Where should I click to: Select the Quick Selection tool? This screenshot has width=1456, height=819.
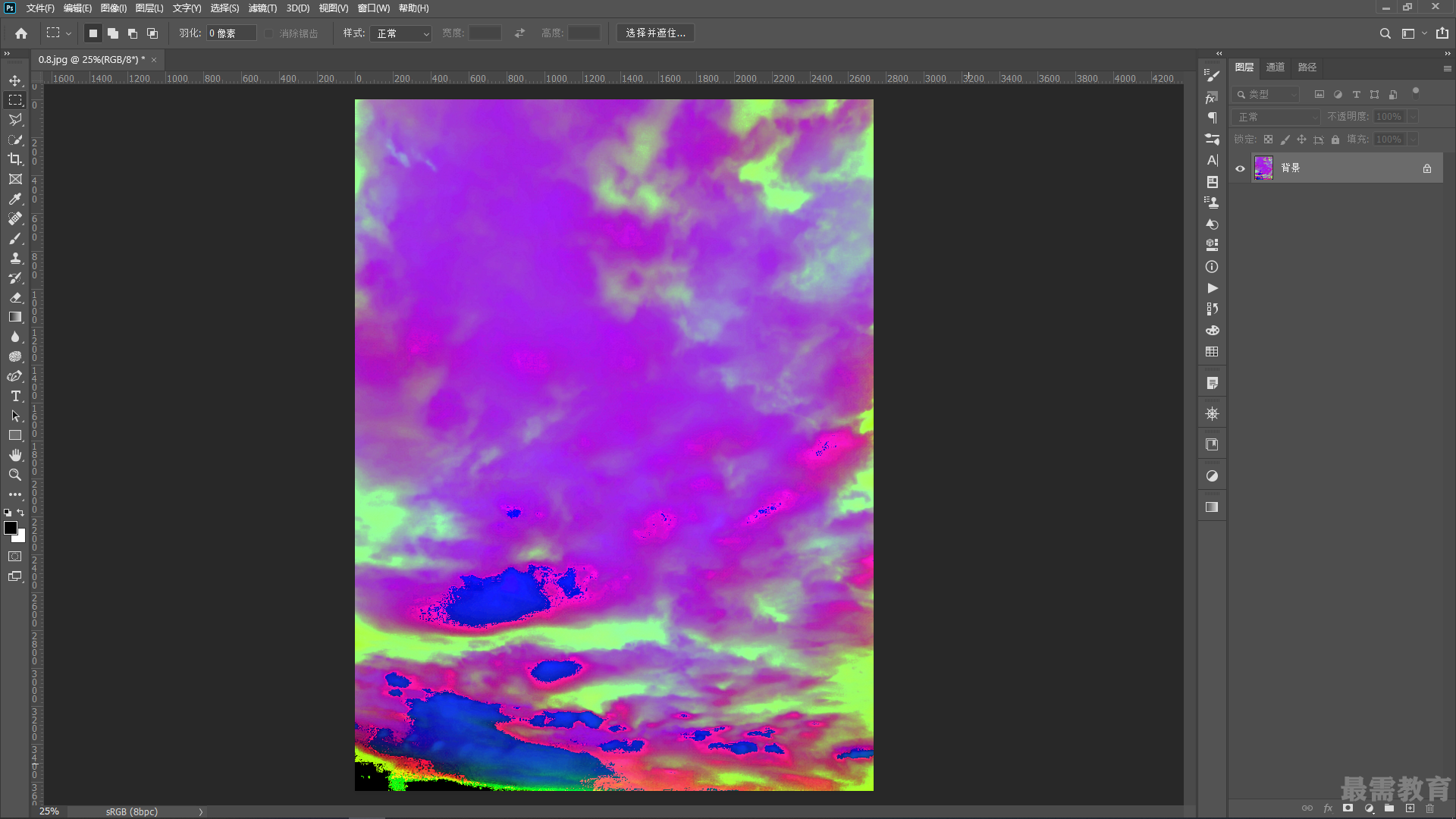click(x=15, y=140)
